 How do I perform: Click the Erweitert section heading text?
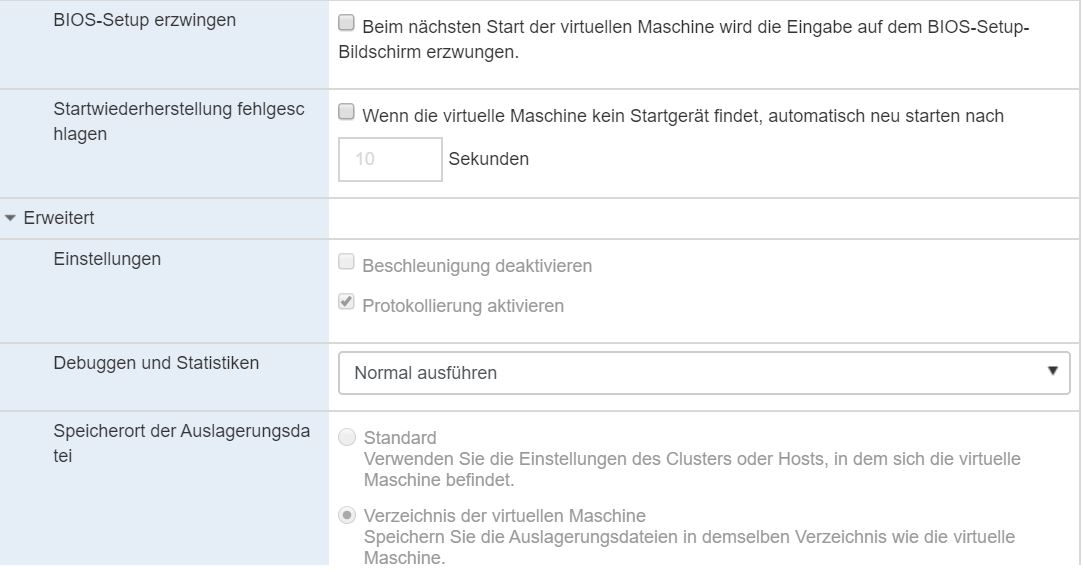point(59,218)
